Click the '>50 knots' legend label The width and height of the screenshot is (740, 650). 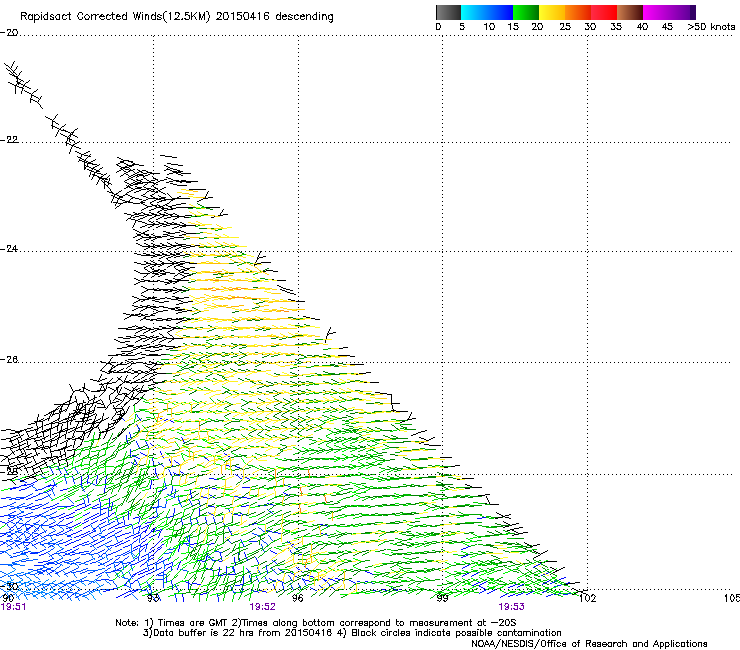coord(711,27)
